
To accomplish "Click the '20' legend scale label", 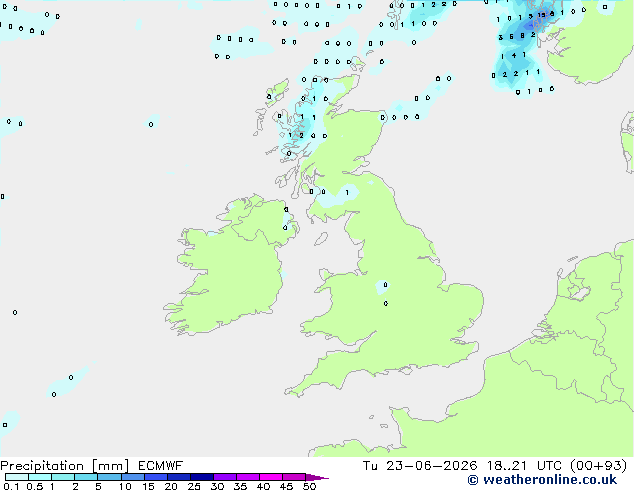I will point(171,486).
